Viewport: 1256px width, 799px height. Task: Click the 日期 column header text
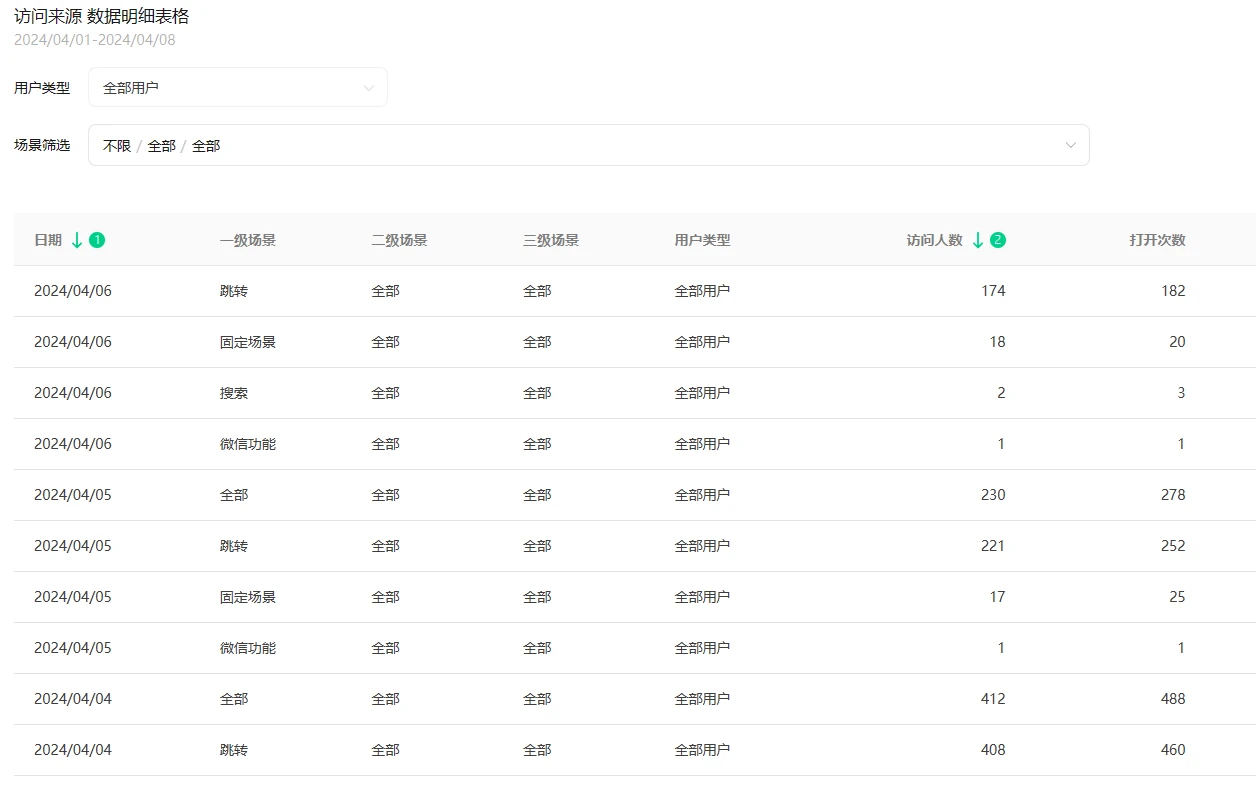(x=48, y=240)
